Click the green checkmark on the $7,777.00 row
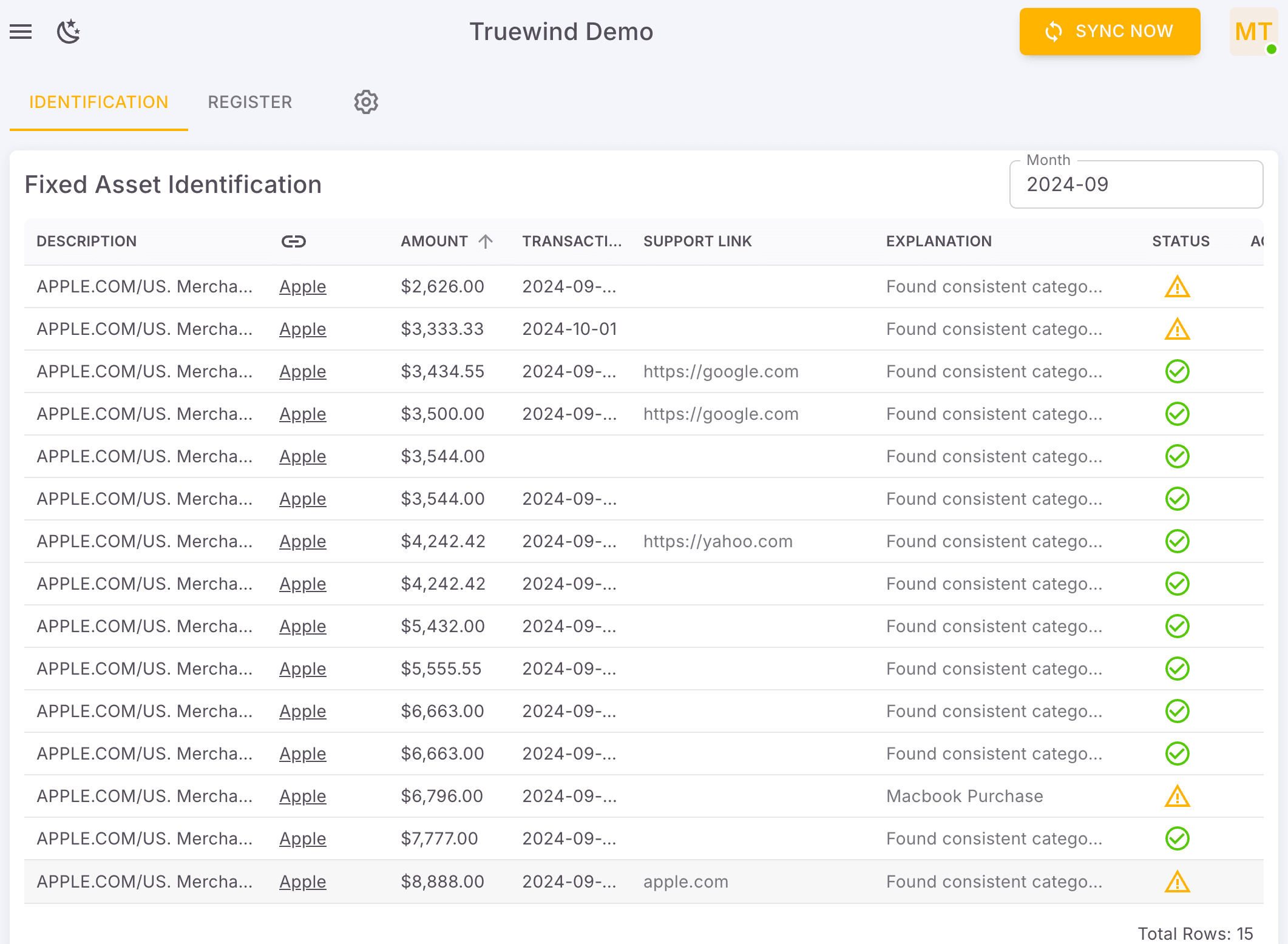Screen dimensions: 1288x944 click(x=1176, y=838)
